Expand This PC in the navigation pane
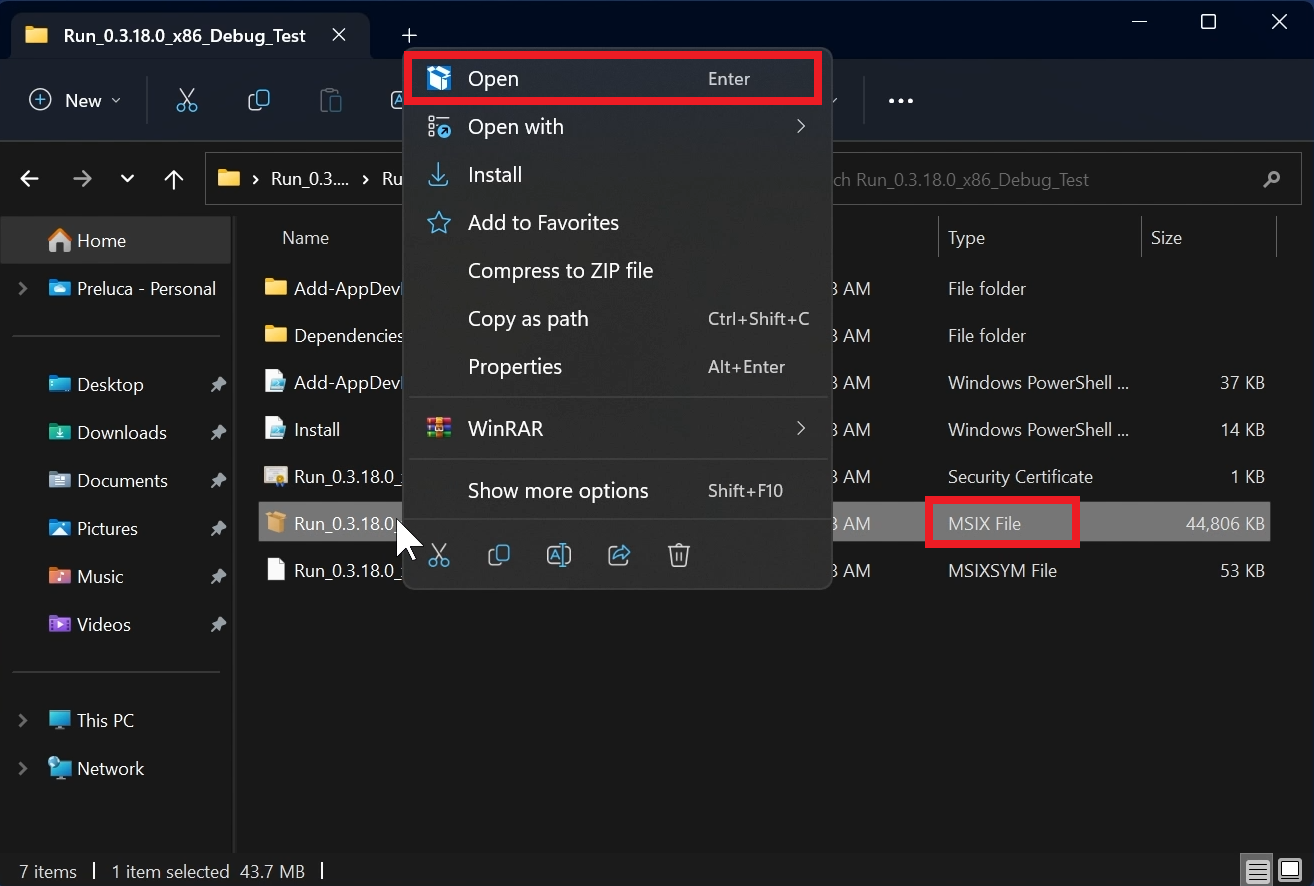The height and width of the screenshot is (886, 1314). pyautogui.click(x=22, y=720)
